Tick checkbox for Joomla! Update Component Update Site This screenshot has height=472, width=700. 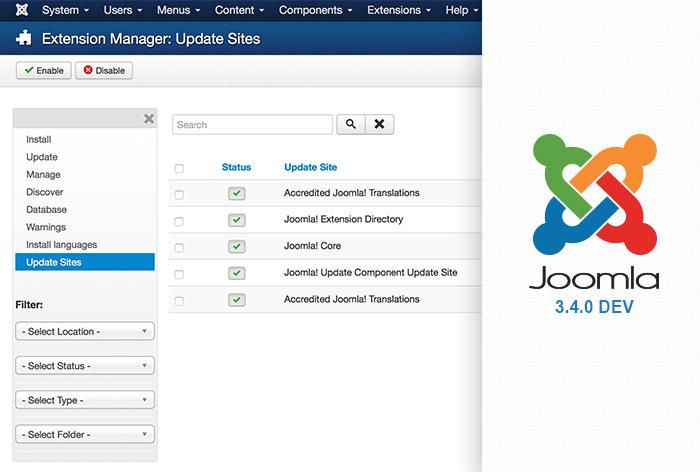pos(179,275)
